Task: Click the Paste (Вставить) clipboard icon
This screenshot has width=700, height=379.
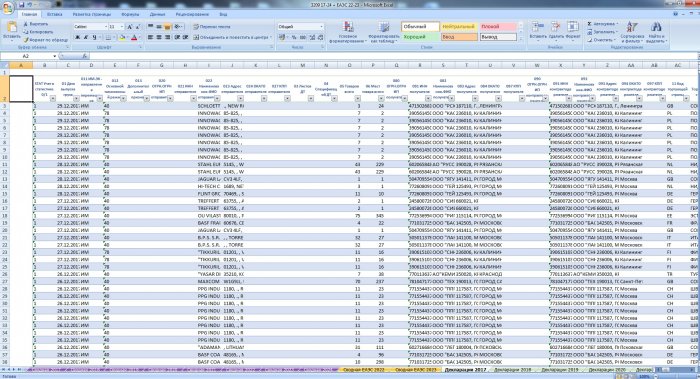Action: click(11, 28)
